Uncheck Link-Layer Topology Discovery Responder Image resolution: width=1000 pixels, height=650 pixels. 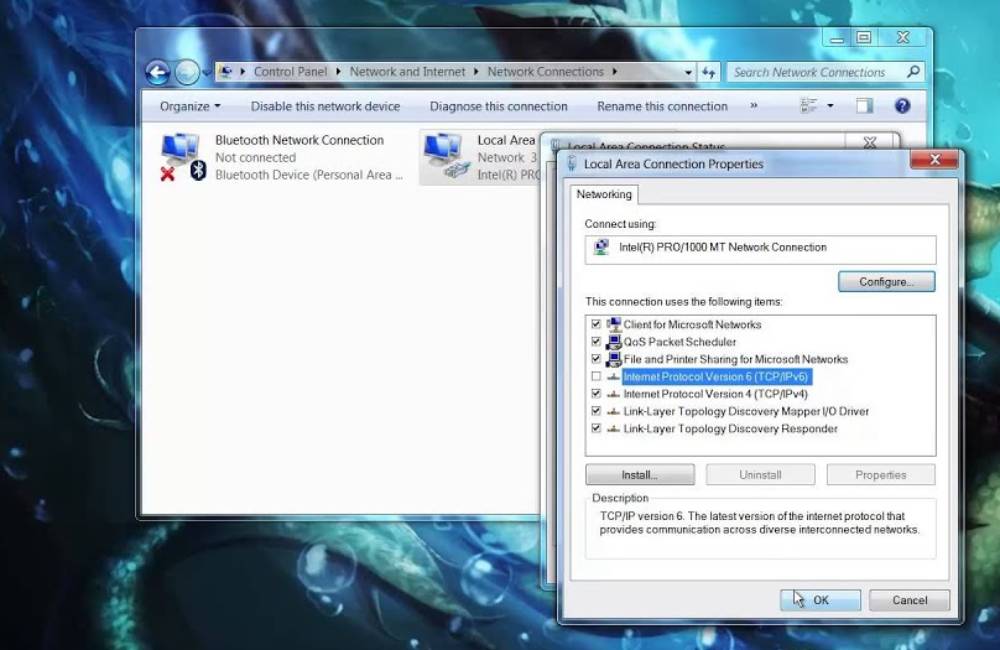(596, 428)
